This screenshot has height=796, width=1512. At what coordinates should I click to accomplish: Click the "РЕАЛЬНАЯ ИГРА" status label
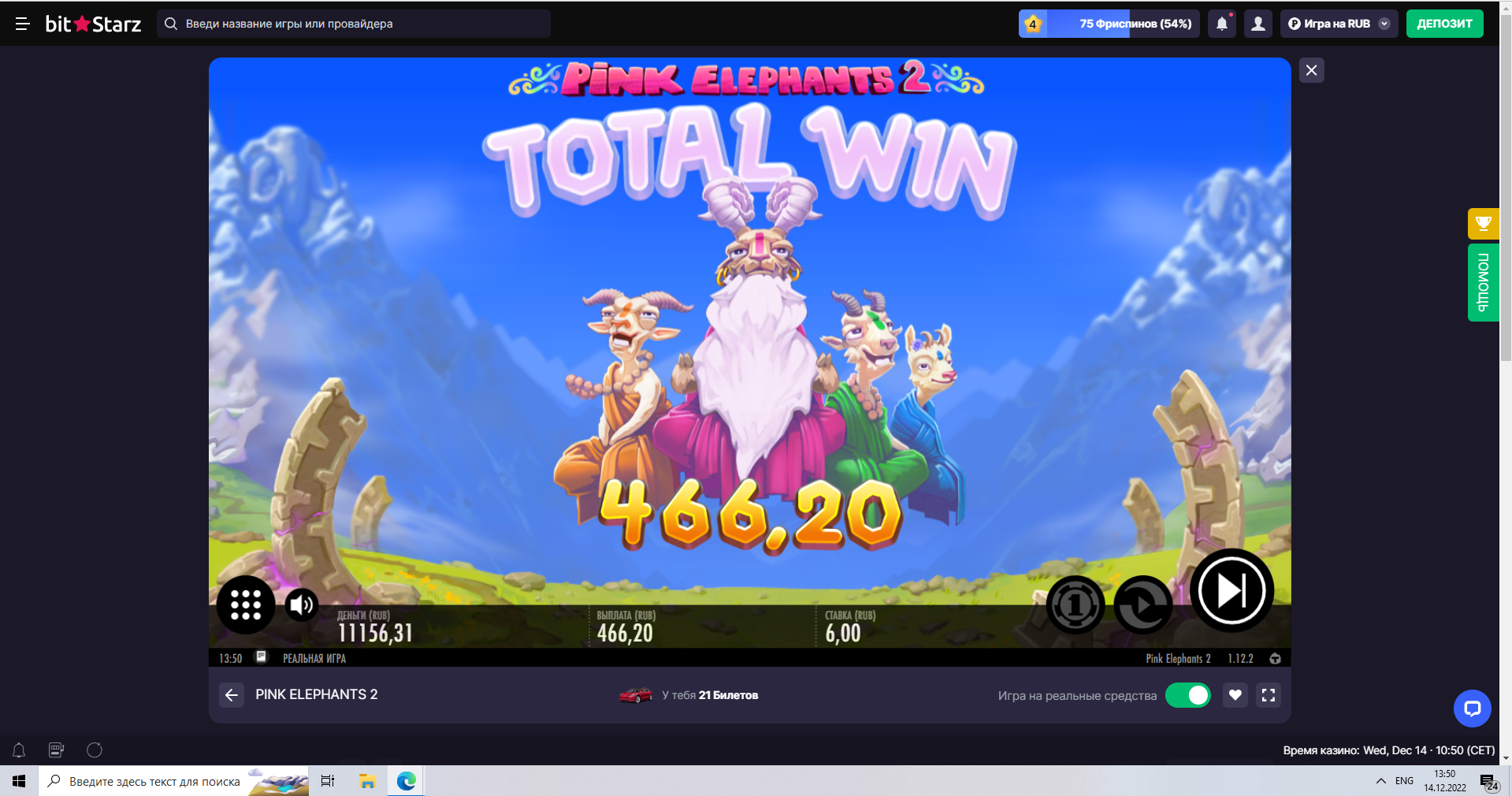pos(314,658)
